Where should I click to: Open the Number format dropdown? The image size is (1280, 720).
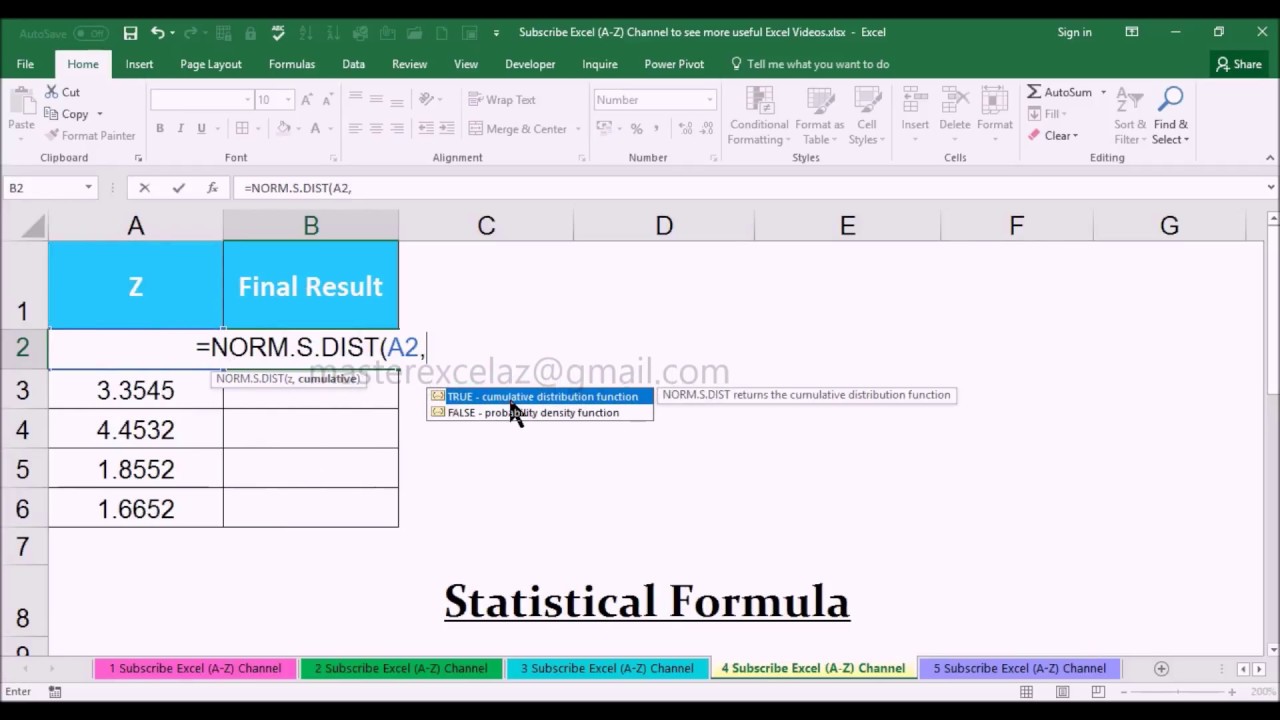[x=710, y=100]
